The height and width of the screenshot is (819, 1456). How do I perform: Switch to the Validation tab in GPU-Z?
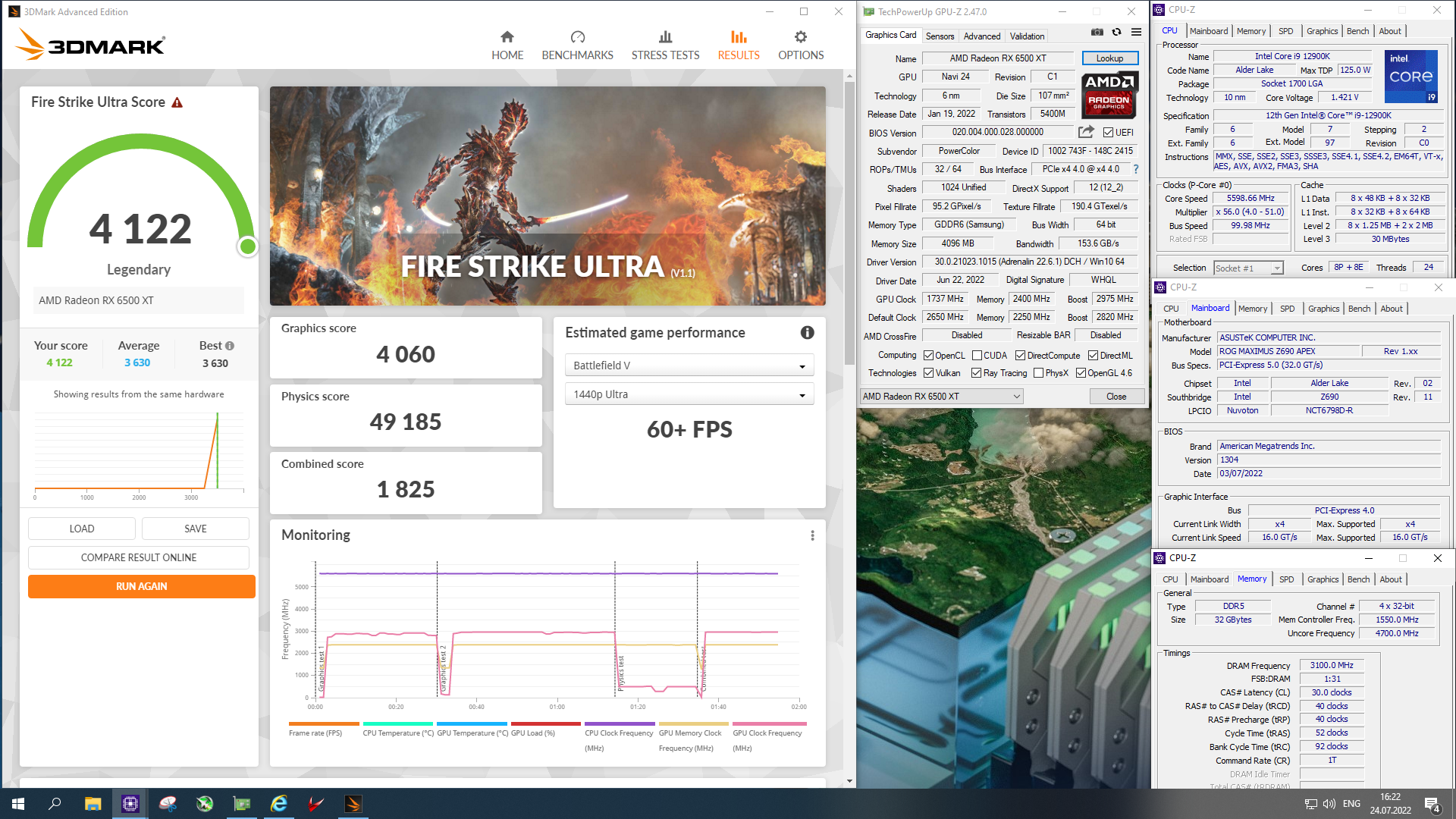1027,36
